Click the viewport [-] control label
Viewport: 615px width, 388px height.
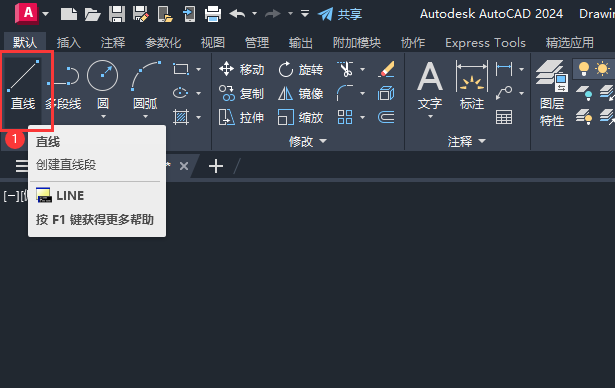tap(11, 196)
